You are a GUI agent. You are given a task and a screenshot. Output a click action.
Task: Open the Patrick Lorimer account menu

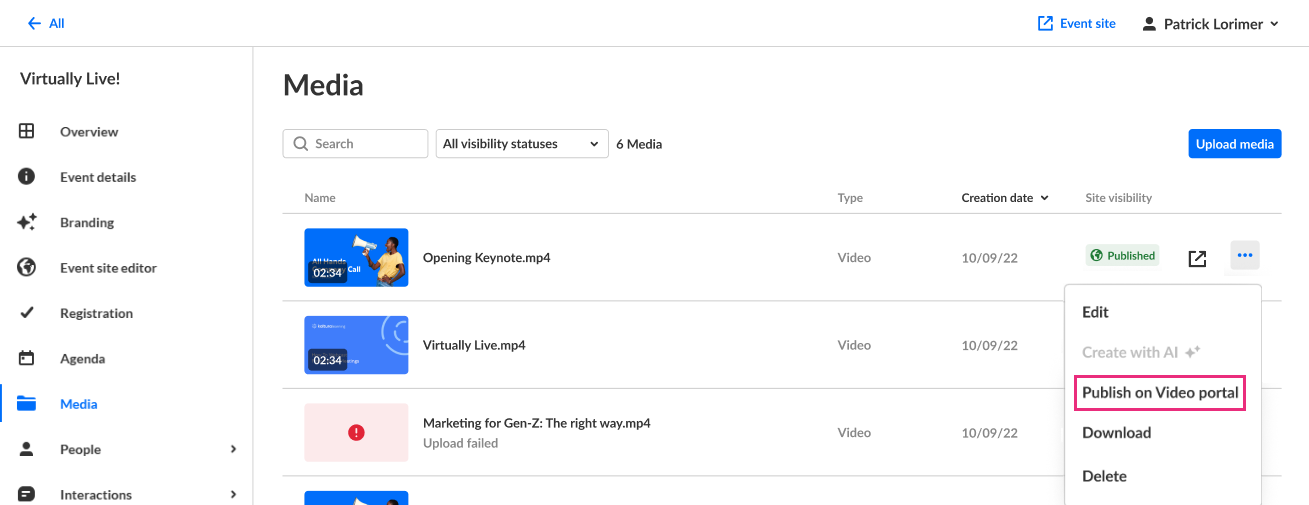coord(1210,24)
